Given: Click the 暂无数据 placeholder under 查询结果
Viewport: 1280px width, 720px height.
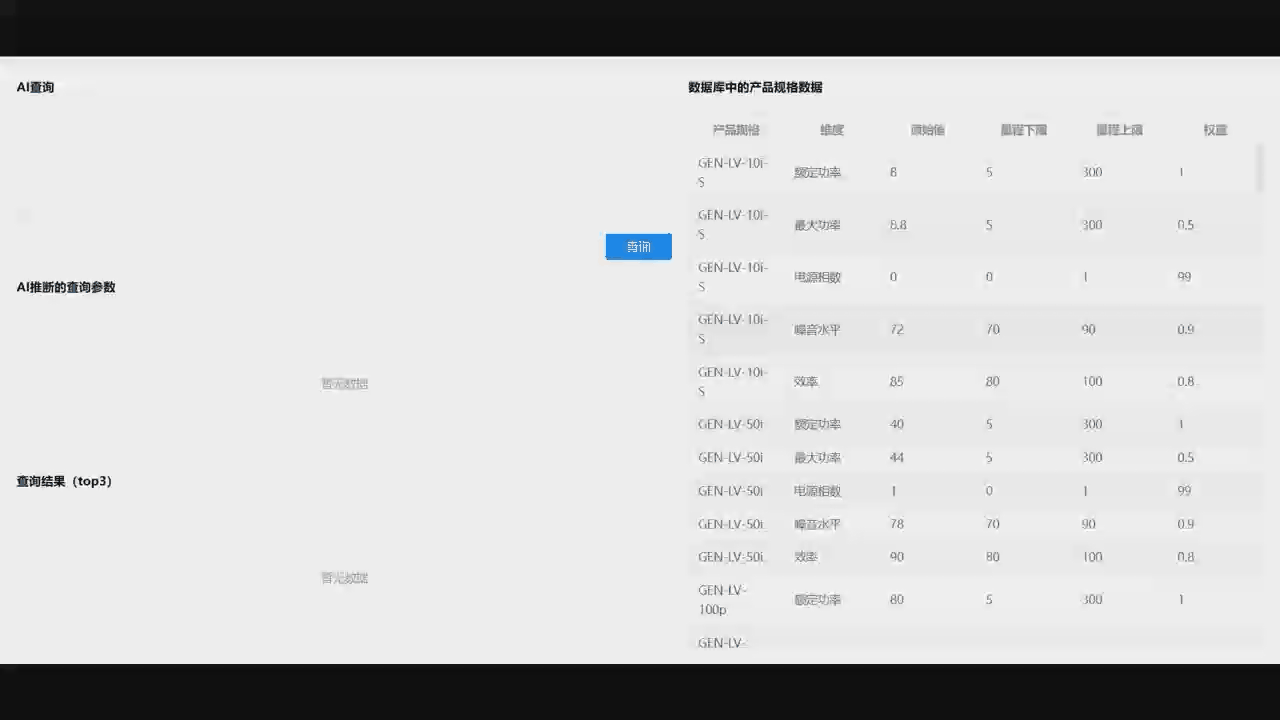Looking at the screenshot, I should [344, 577].
